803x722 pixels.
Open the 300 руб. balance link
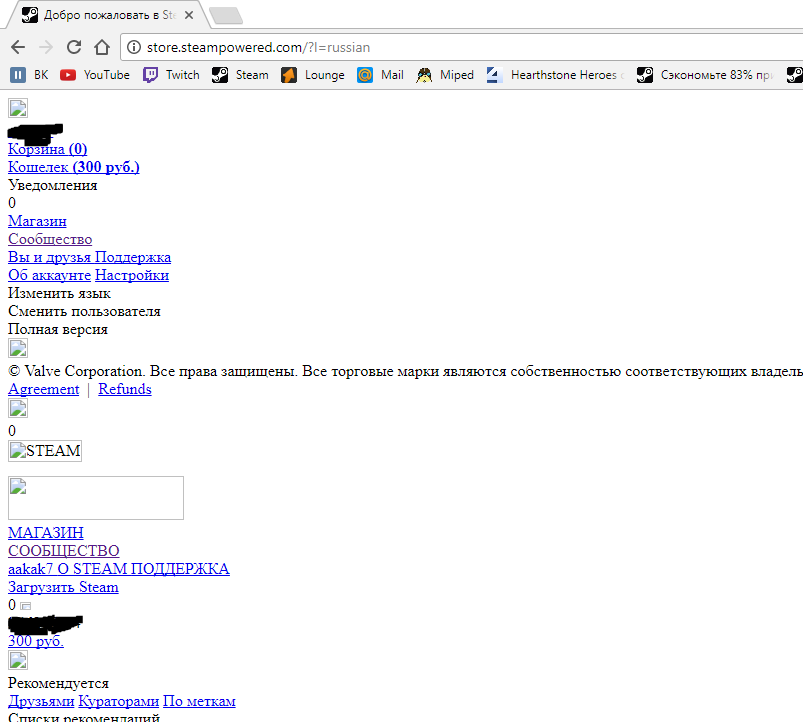[x=36, y=641]
